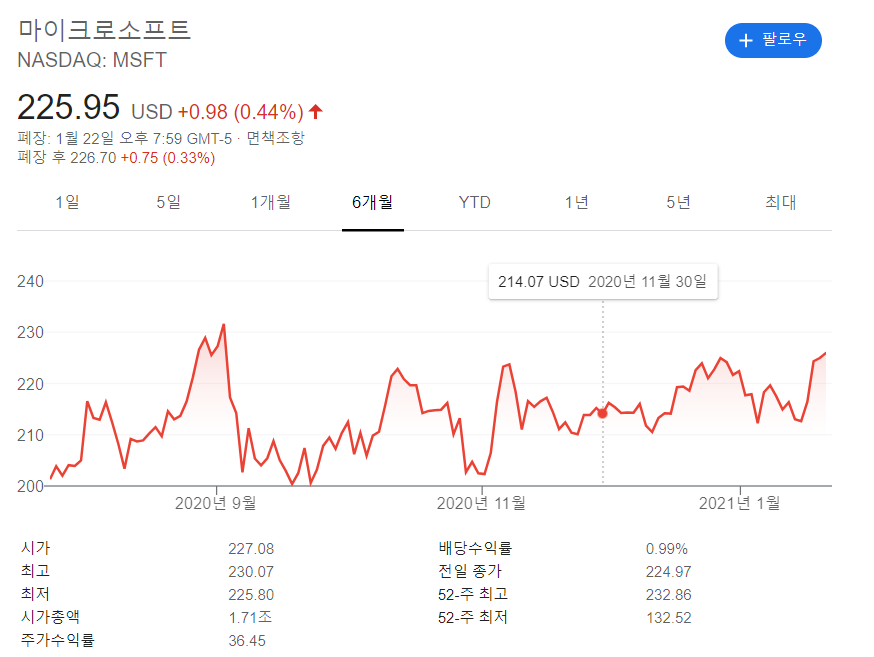Image resolution: width=874 pixels, height=657 pixels.
Task: Click the NASDAQ: MSFT ticker text
Action: pos(92,60)
